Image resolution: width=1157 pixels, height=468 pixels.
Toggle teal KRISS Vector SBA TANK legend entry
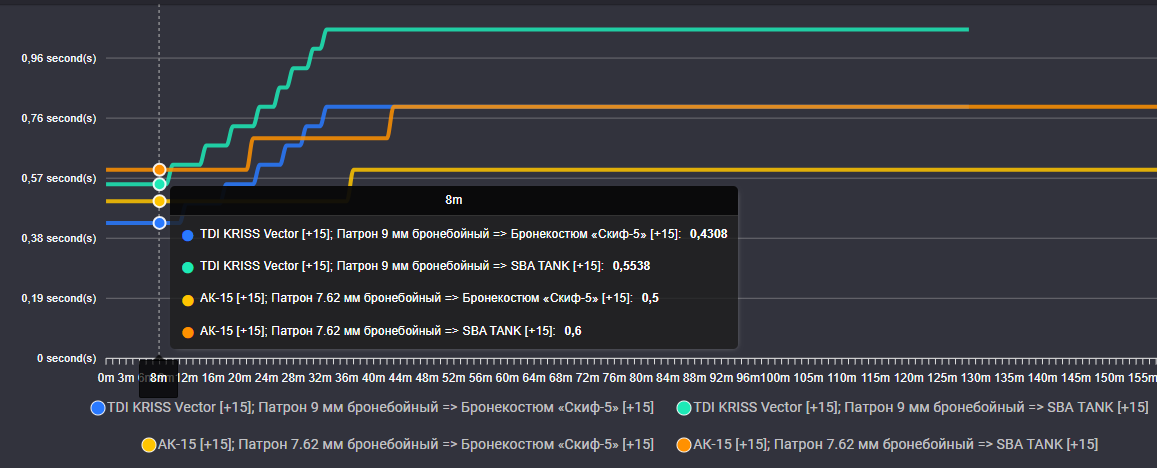click(912, 407)
